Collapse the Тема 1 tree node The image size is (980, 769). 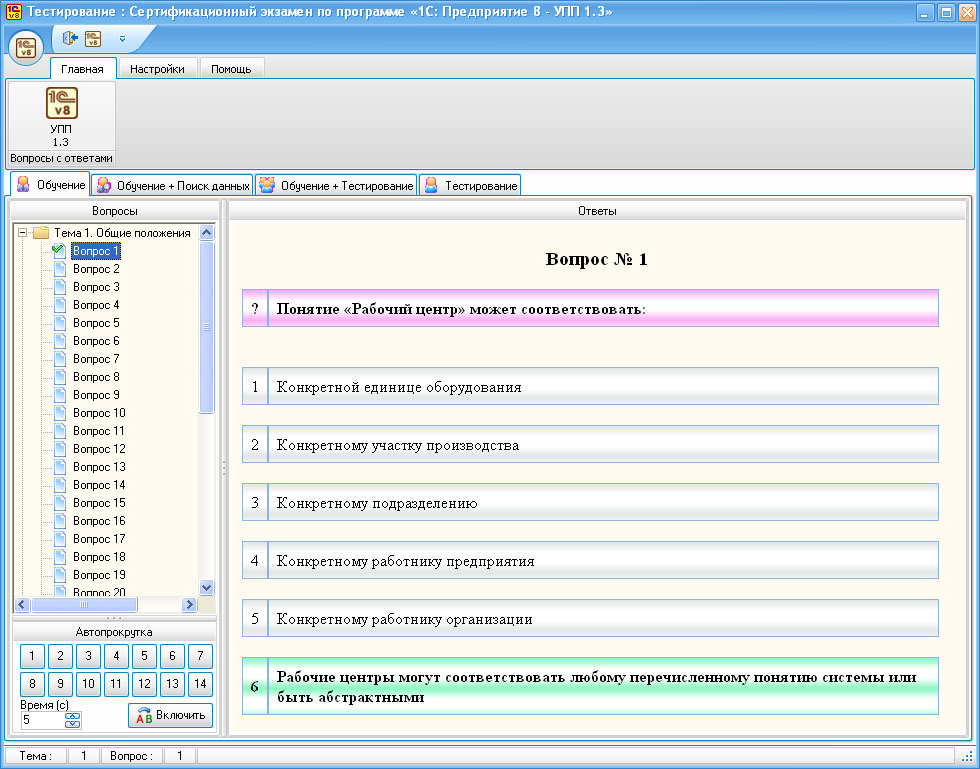[x=22, y=233]
